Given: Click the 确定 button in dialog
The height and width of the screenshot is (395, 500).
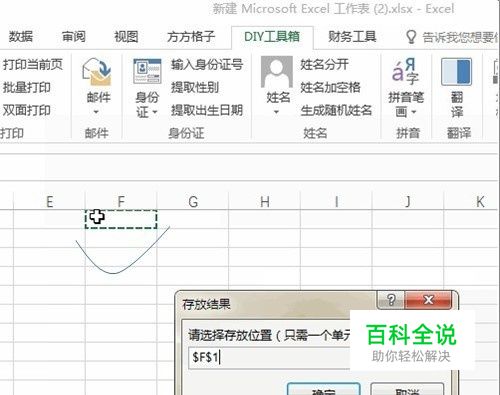Looking at the screenshot, I should (323, 389).
